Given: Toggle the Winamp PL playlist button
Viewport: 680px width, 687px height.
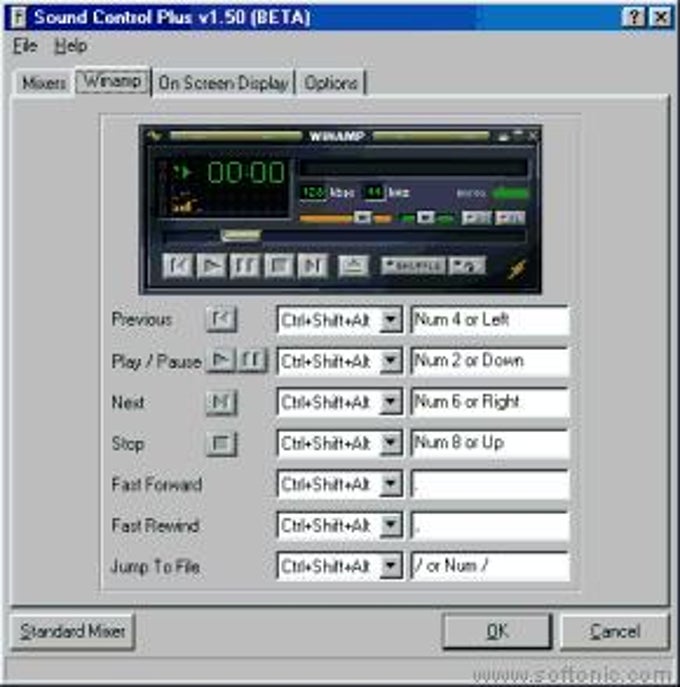Looking at the screenshot, I should pos(510,217).
